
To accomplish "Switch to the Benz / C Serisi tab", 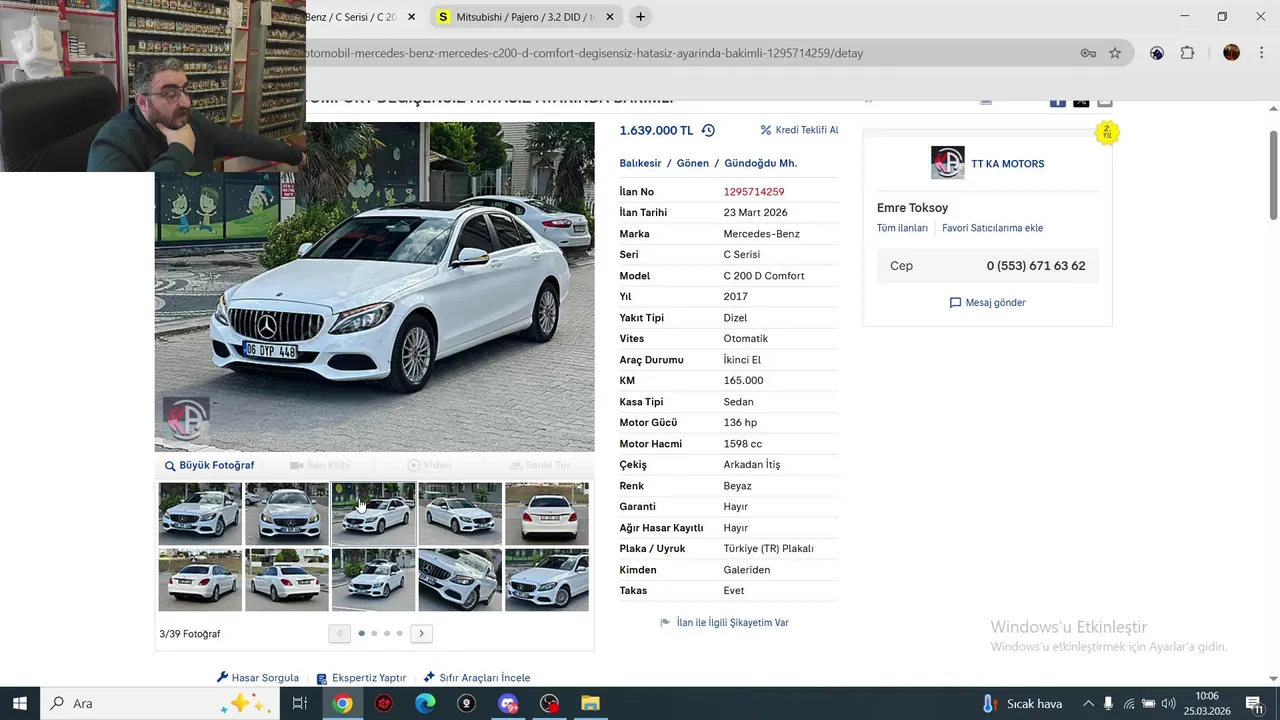I will [x=350, y=17].
